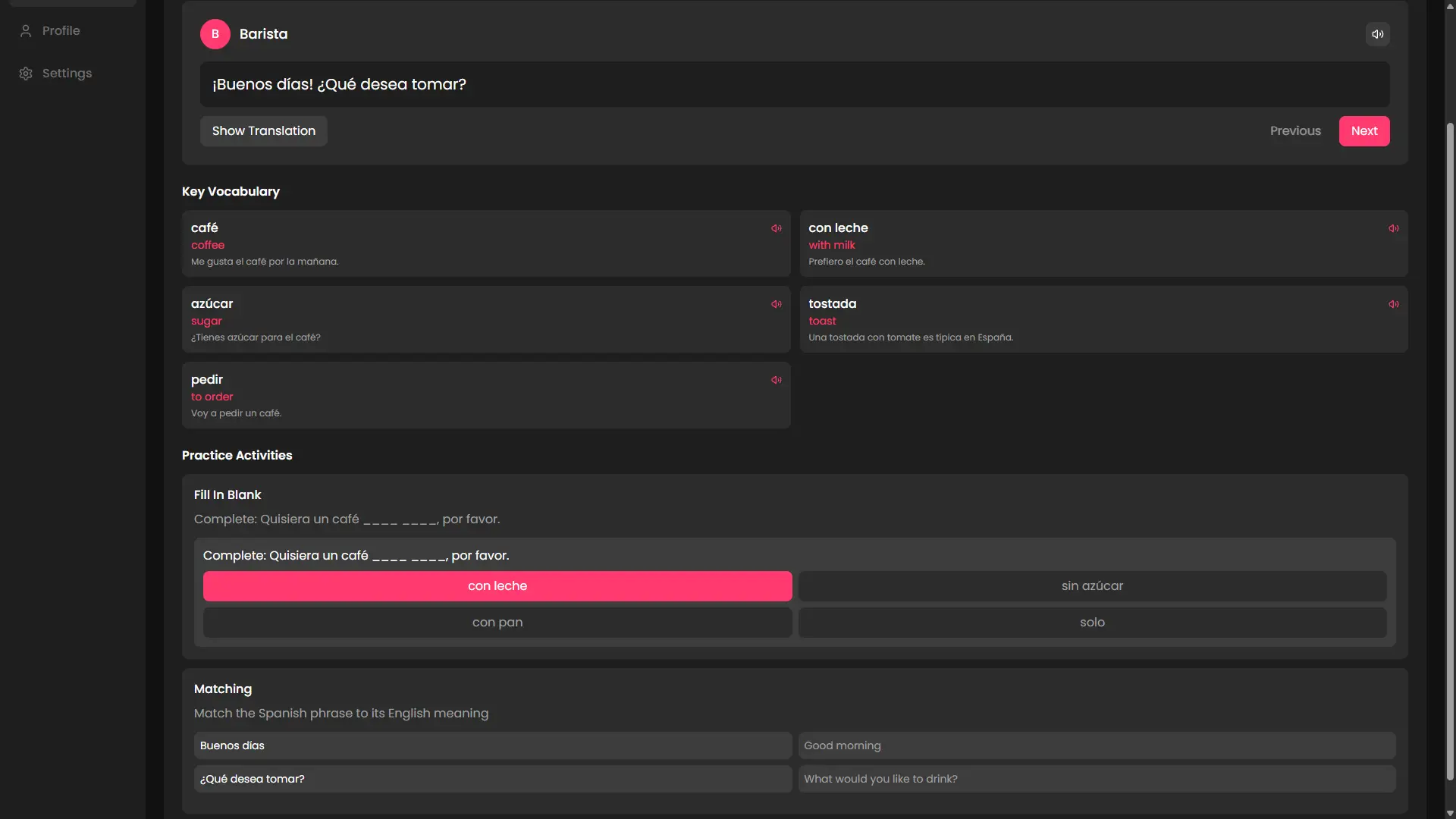Screen dimensions: 1456x819
Task: Play pronunciation audio for con leche
Action: 1393,228
